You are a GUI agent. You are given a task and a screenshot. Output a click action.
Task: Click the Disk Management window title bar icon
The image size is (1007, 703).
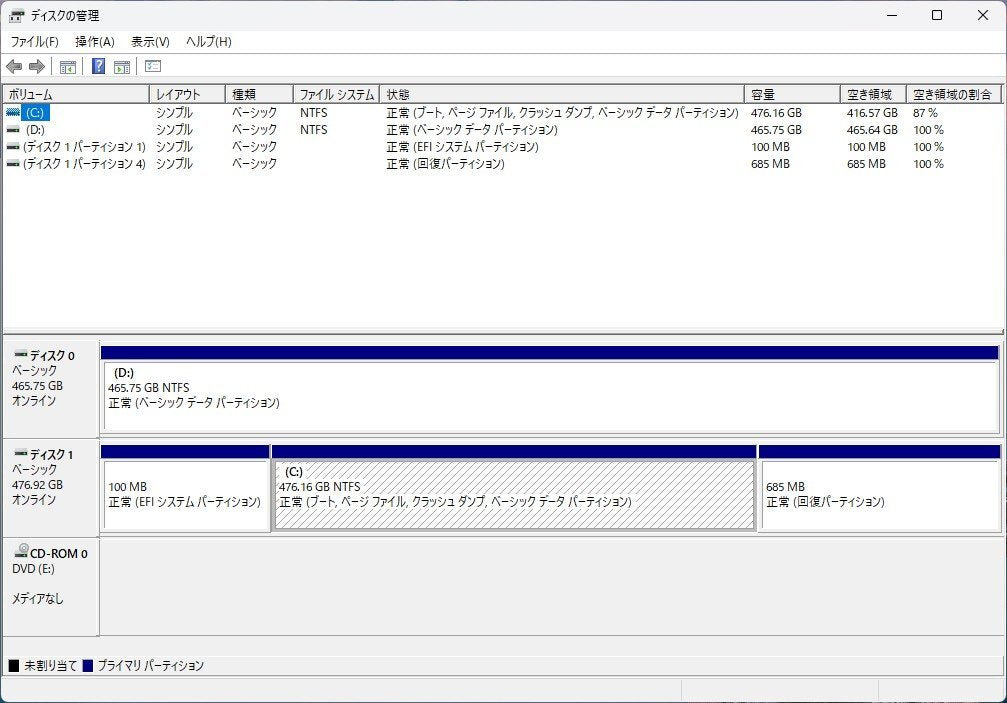pyautogui.click(x=16, y=15)
